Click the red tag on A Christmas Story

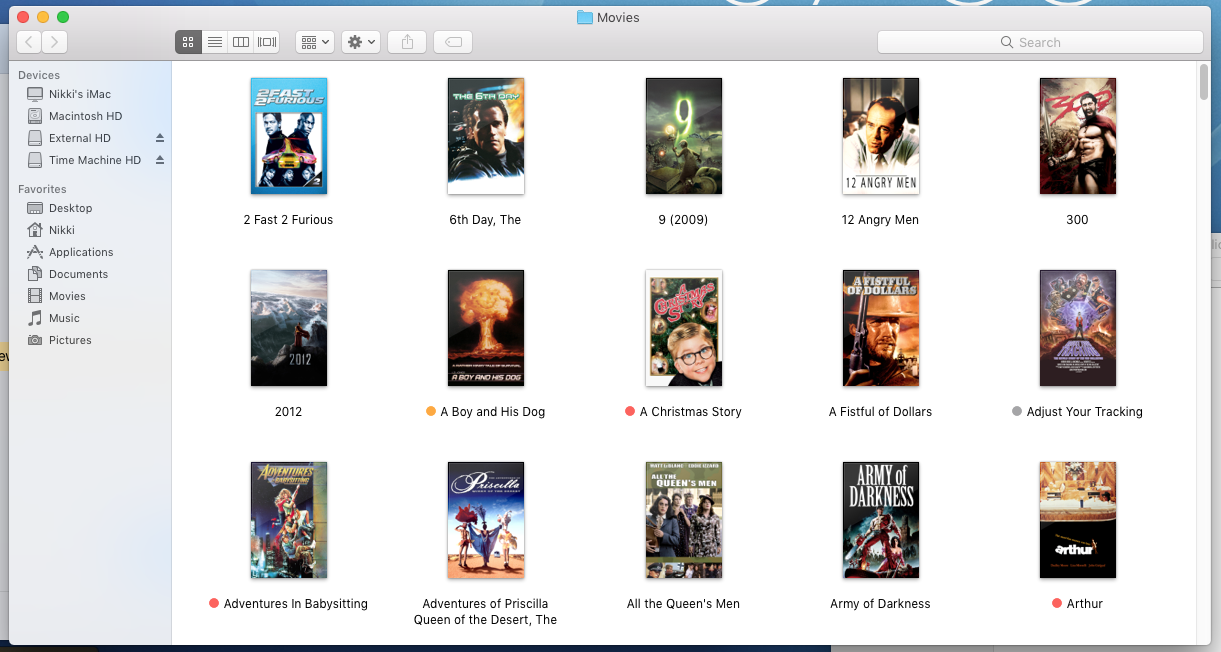coord(630,411)
